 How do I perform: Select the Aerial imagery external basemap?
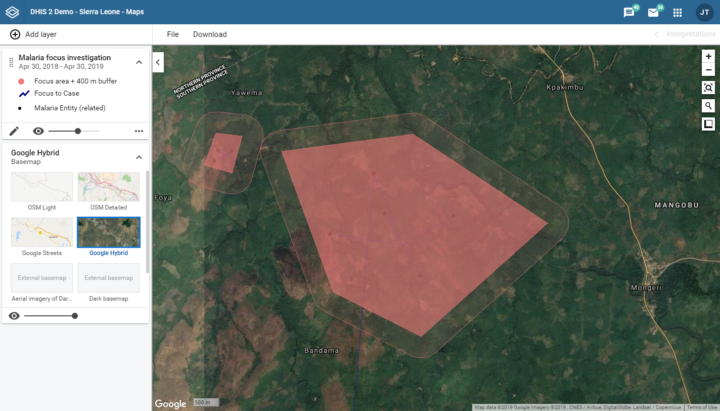42,278
